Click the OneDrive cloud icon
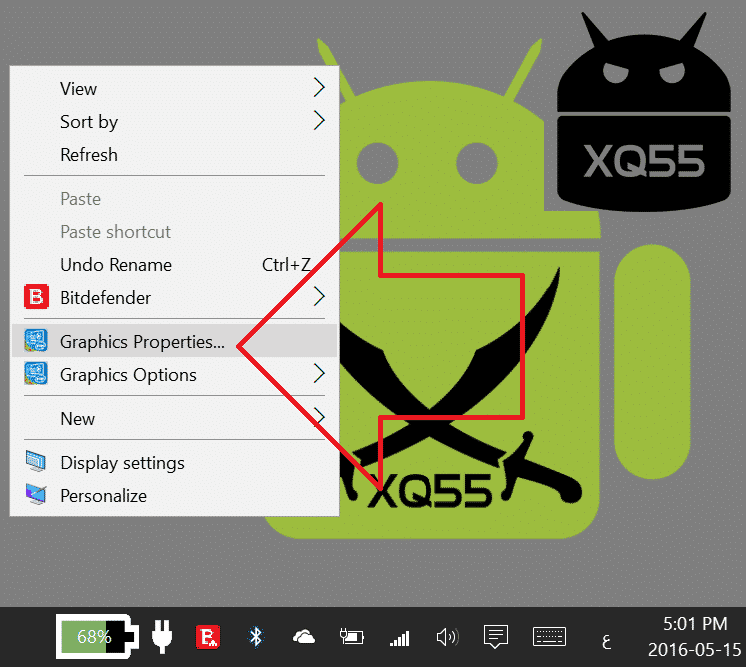Screen dimensions: 746x667 303,636
